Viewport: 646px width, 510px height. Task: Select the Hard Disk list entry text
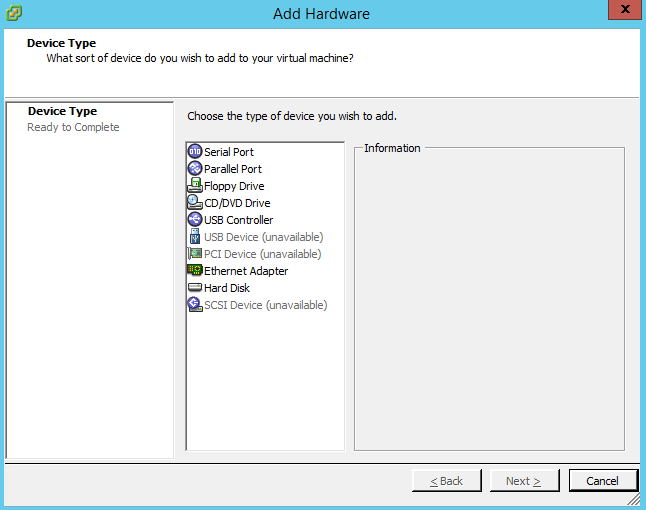(227, 288)
